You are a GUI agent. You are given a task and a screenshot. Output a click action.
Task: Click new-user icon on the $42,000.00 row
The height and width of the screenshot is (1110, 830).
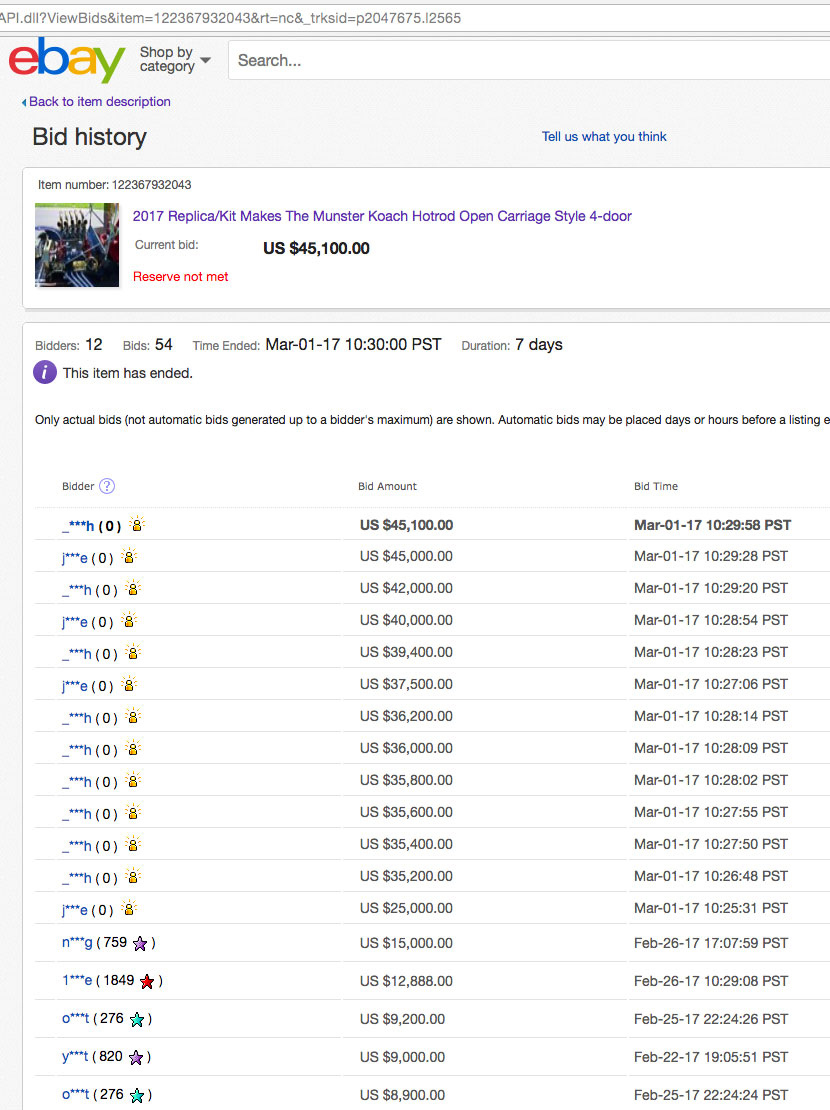pos(132,588)
